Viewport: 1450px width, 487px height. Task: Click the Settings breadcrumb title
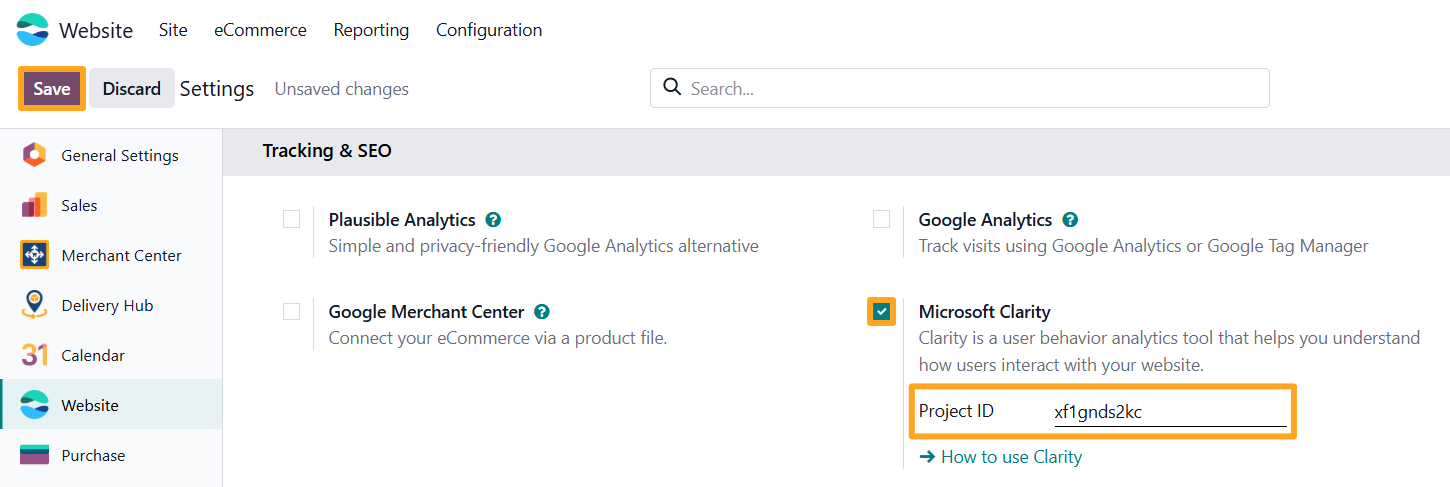click(x=217, y=89)
